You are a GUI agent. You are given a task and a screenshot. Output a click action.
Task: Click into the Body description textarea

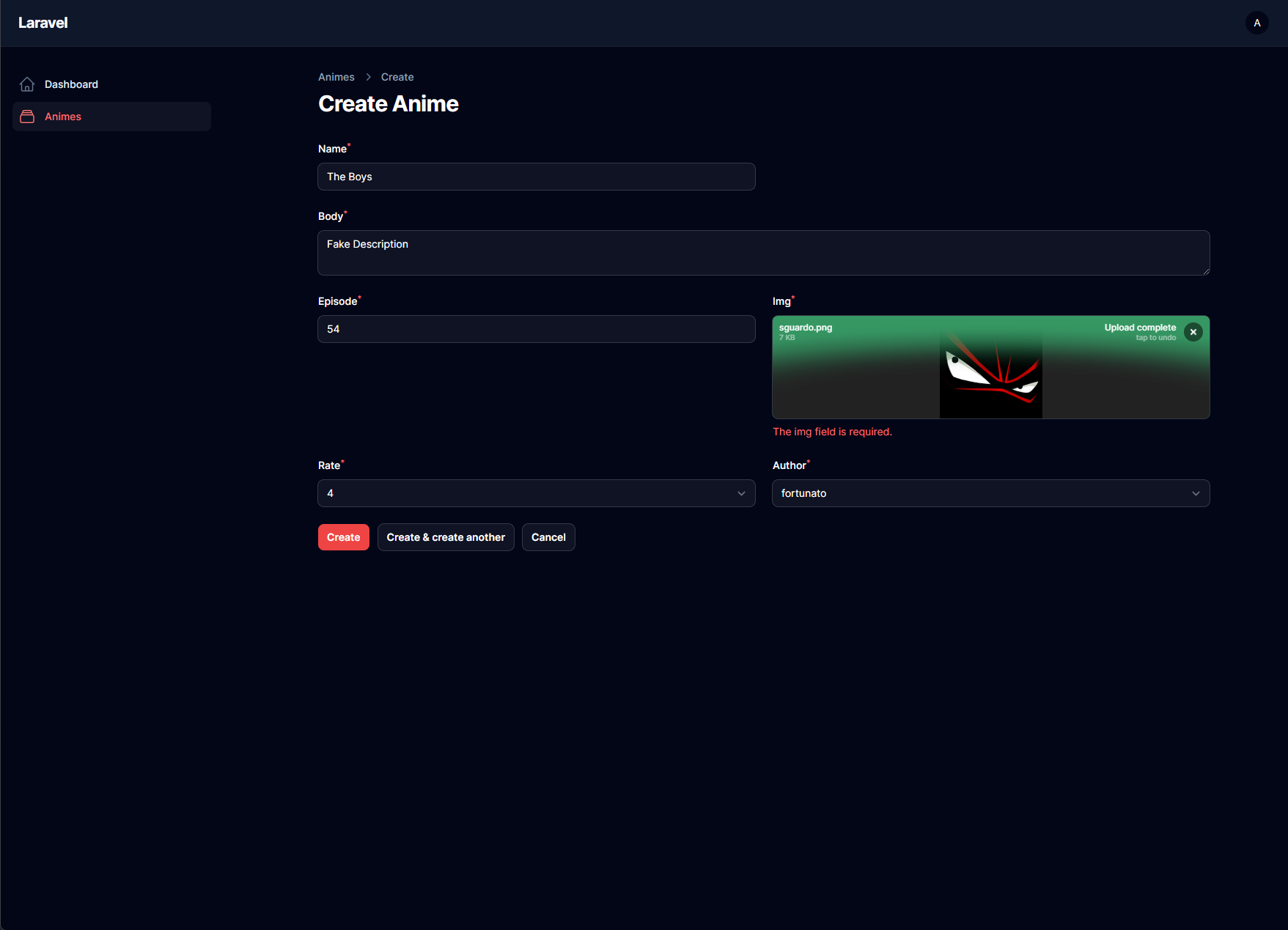click(762, 253)
